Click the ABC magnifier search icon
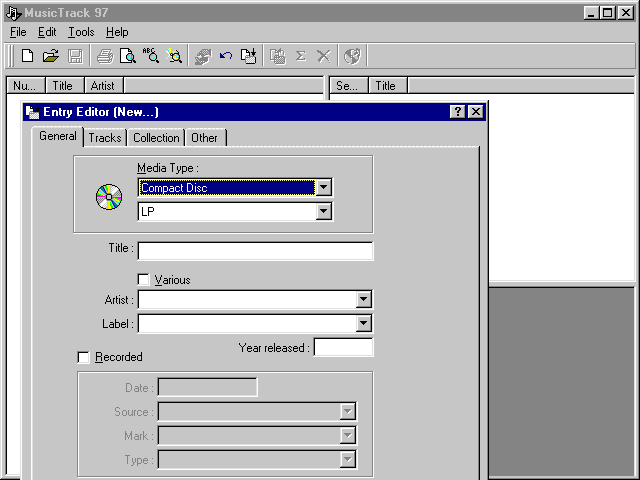 [x=151, y=56]
